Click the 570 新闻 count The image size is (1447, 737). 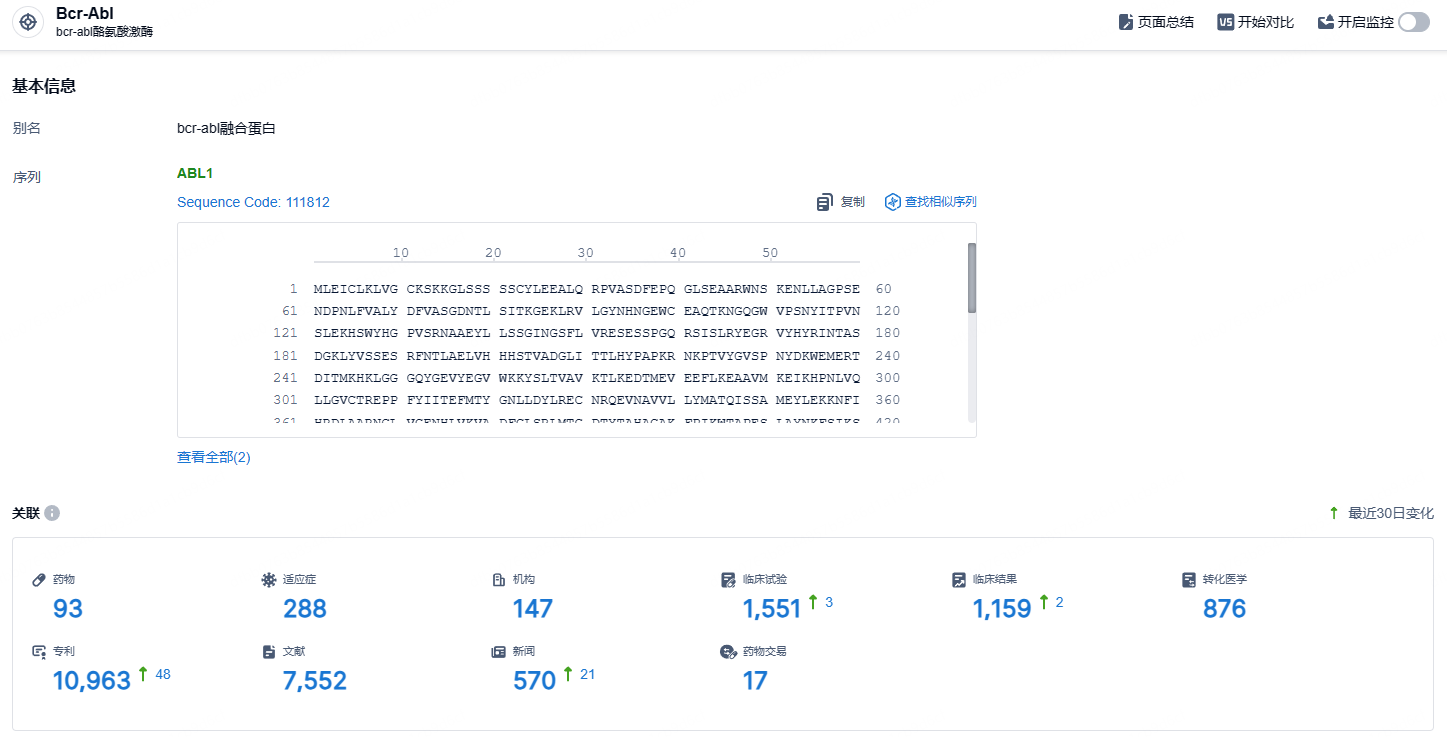coord(534,681)
